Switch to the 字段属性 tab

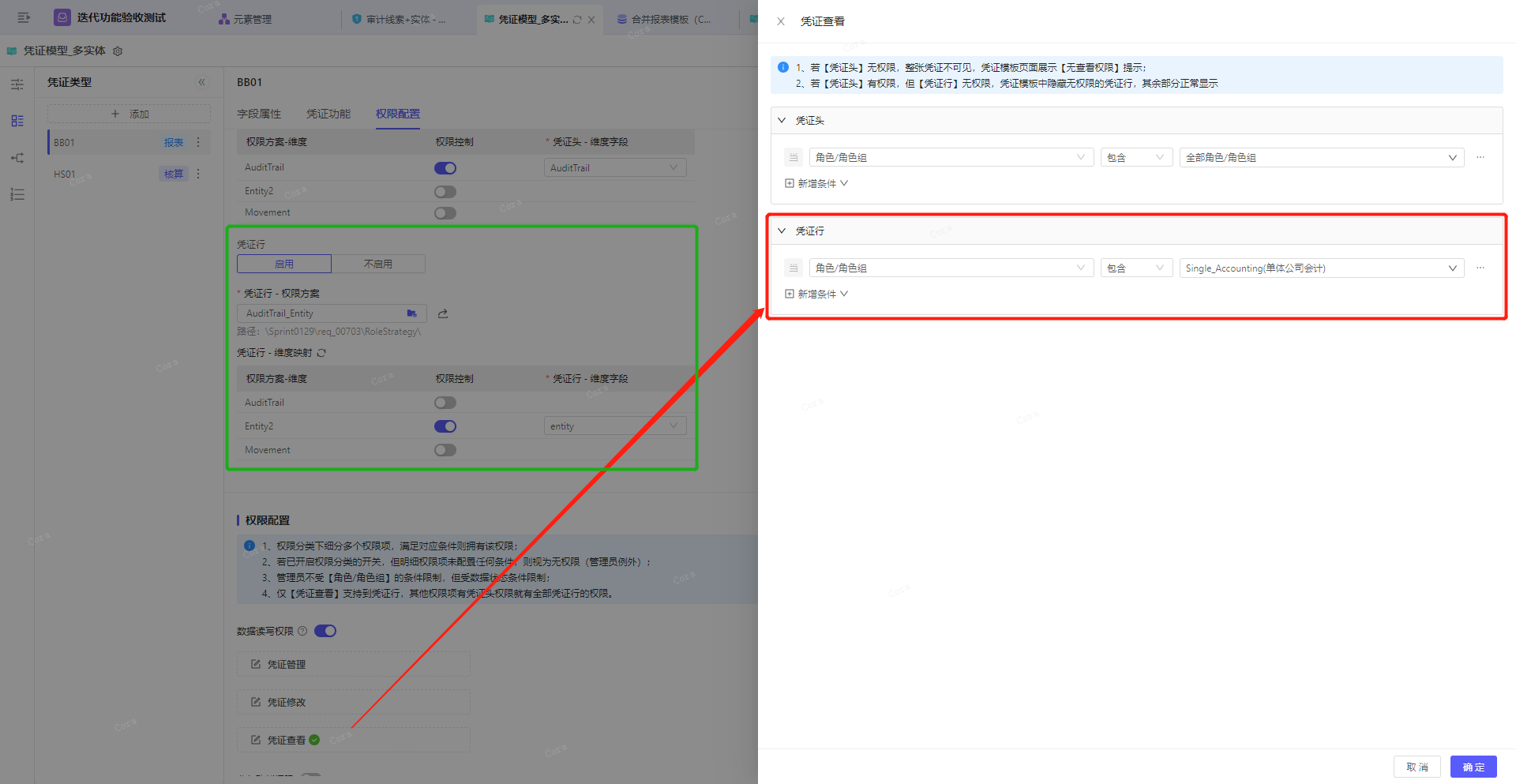pos(259,114)
